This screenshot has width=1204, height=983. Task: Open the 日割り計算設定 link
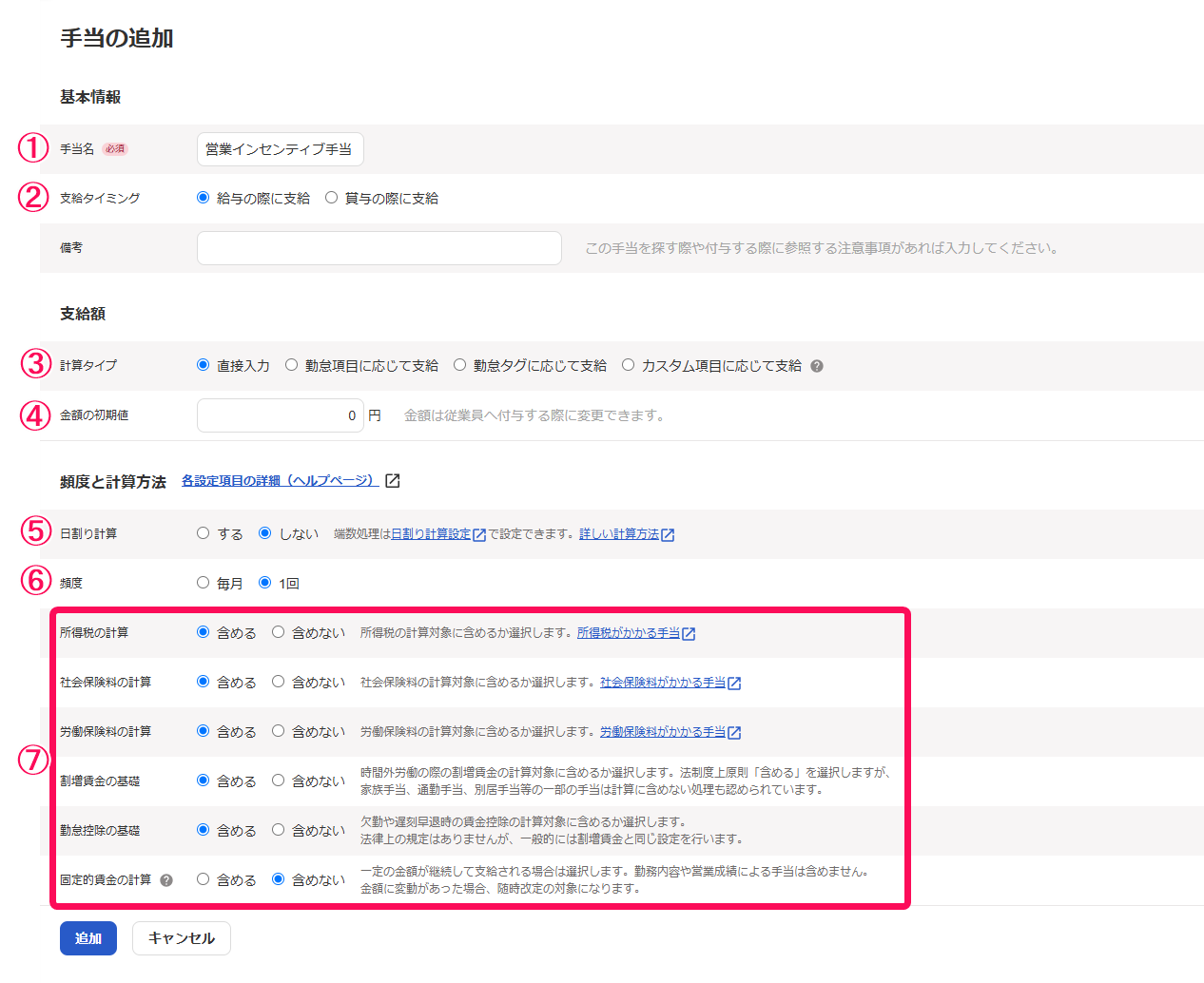coord(431,534)
